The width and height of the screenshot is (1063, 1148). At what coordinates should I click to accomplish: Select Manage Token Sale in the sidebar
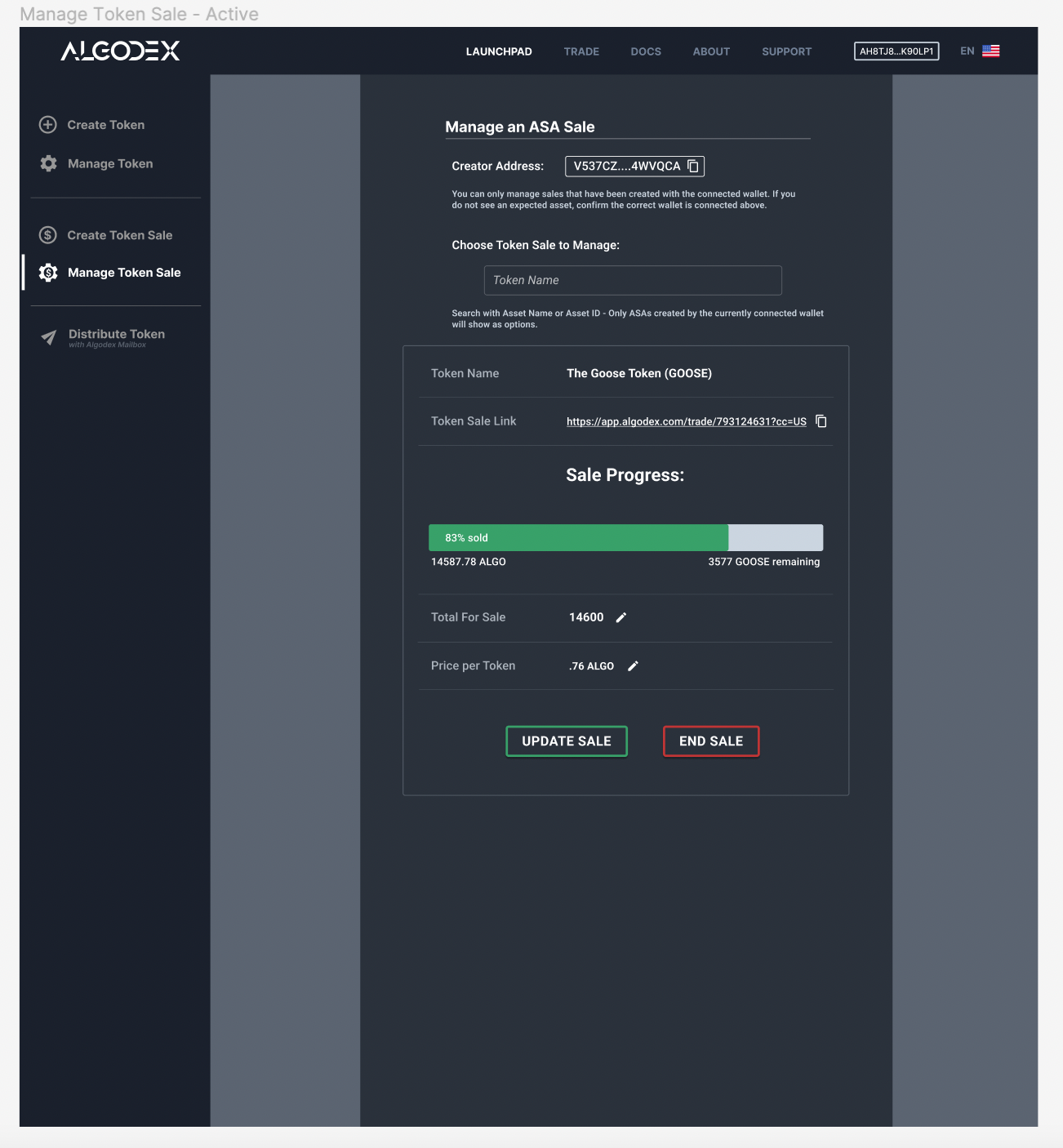click(x=124, y=273)
